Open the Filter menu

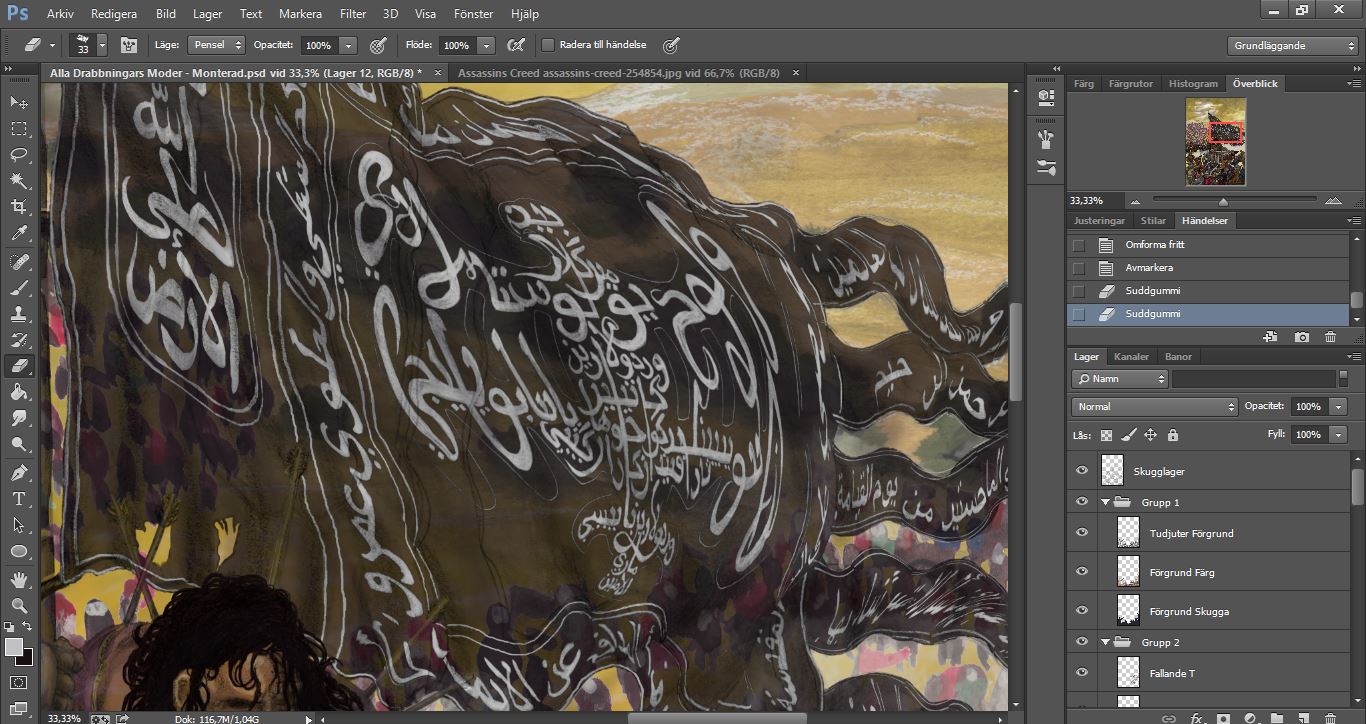click(x=352, y=14)
